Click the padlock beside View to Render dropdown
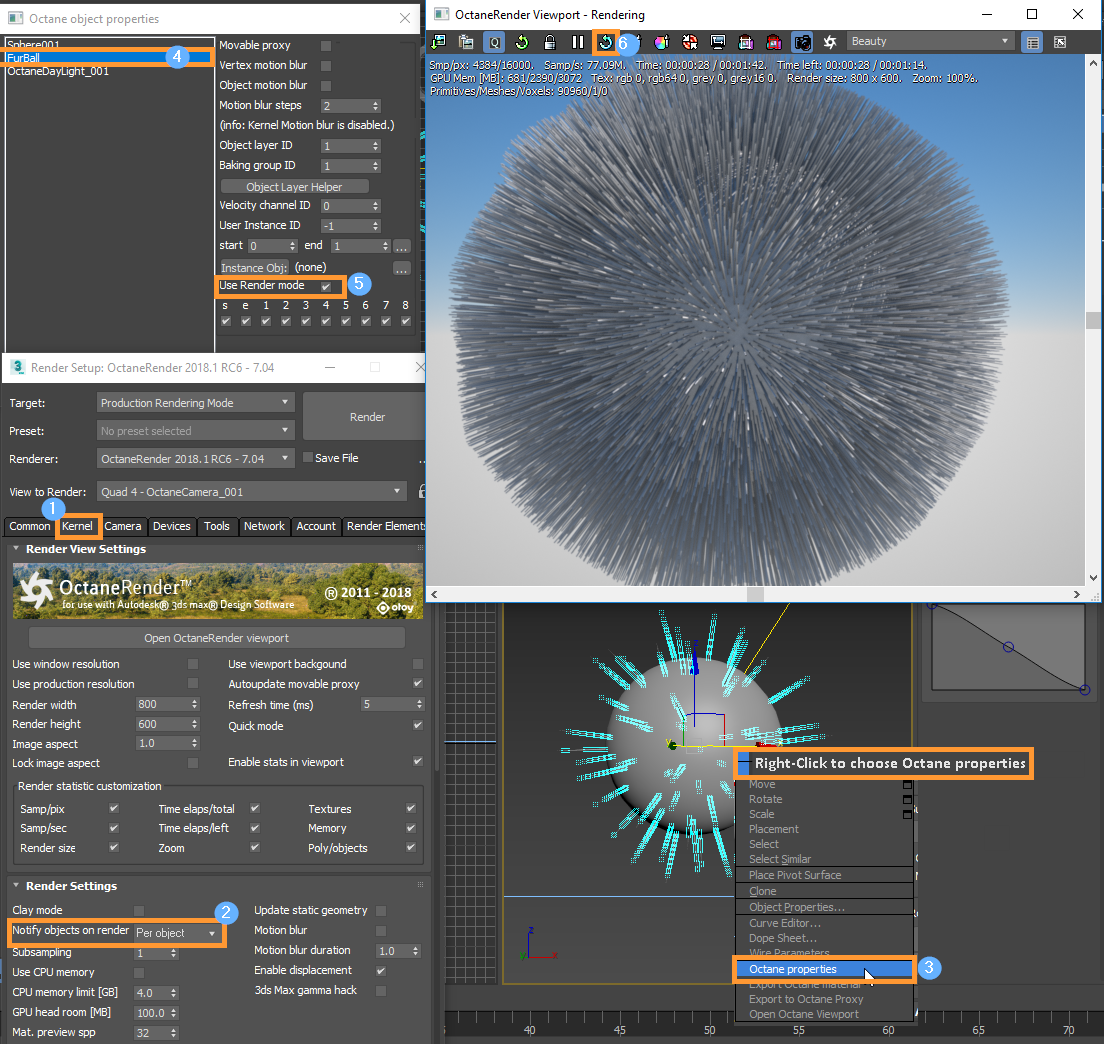The height and width of the screenshot is (1044, 1104). pyautogui.click(x=422, y=491)
